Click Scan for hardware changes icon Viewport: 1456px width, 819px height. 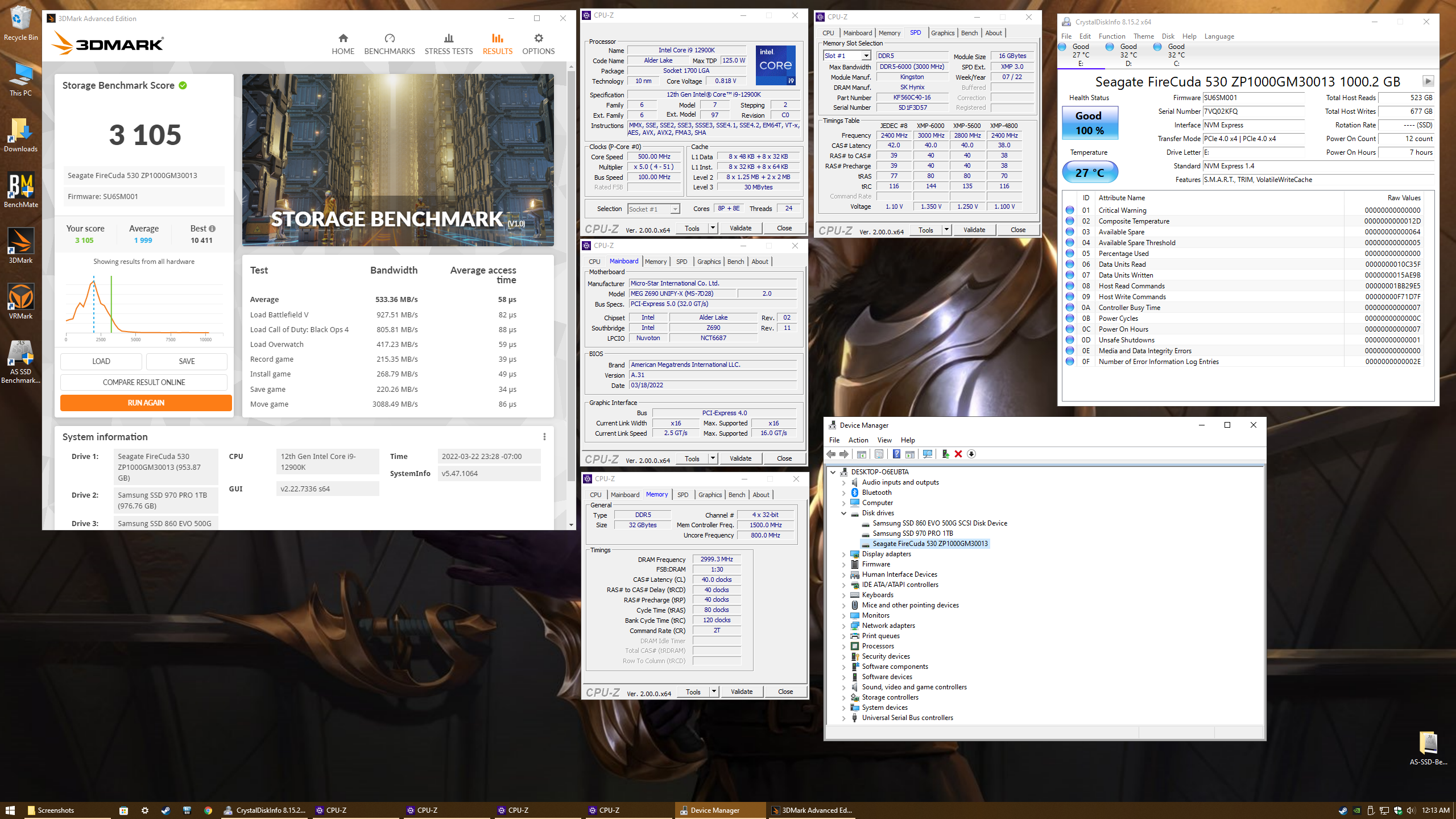coord(928,454)
